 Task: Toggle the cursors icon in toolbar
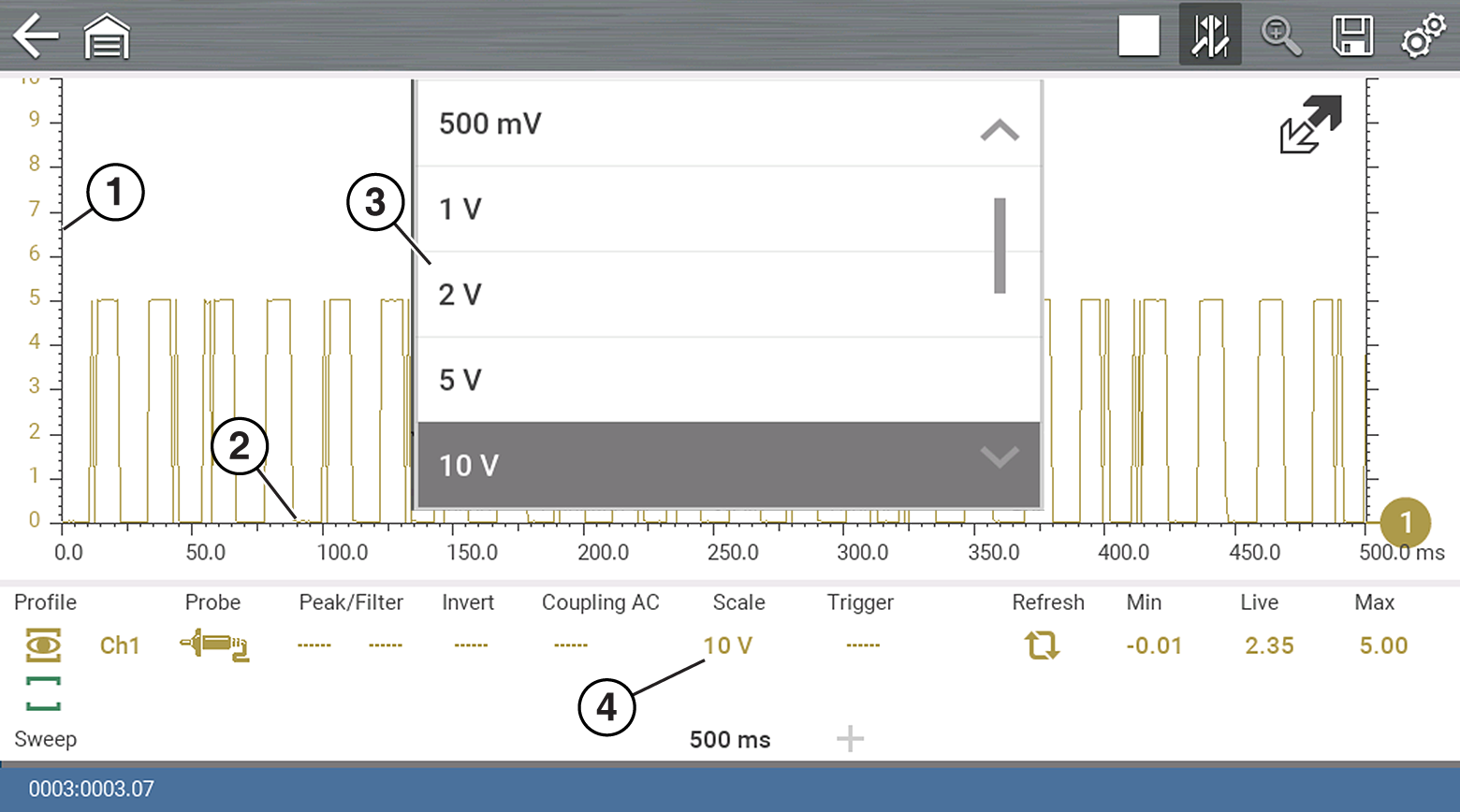point(1209,37)
